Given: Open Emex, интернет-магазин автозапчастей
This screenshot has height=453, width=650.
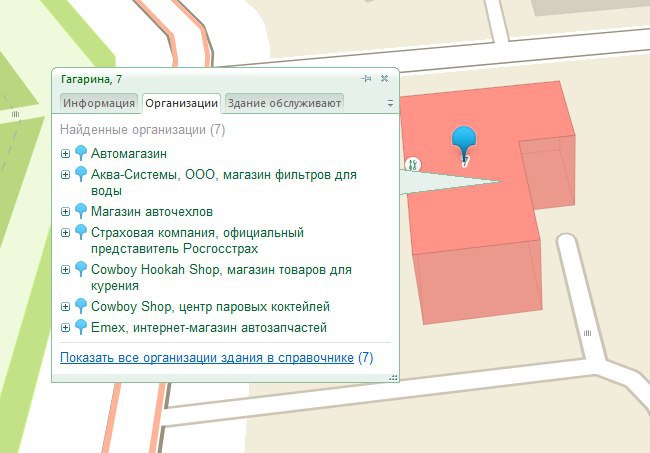Looking at the screenshot, I should pyautogui.click(x=209, y=328).
